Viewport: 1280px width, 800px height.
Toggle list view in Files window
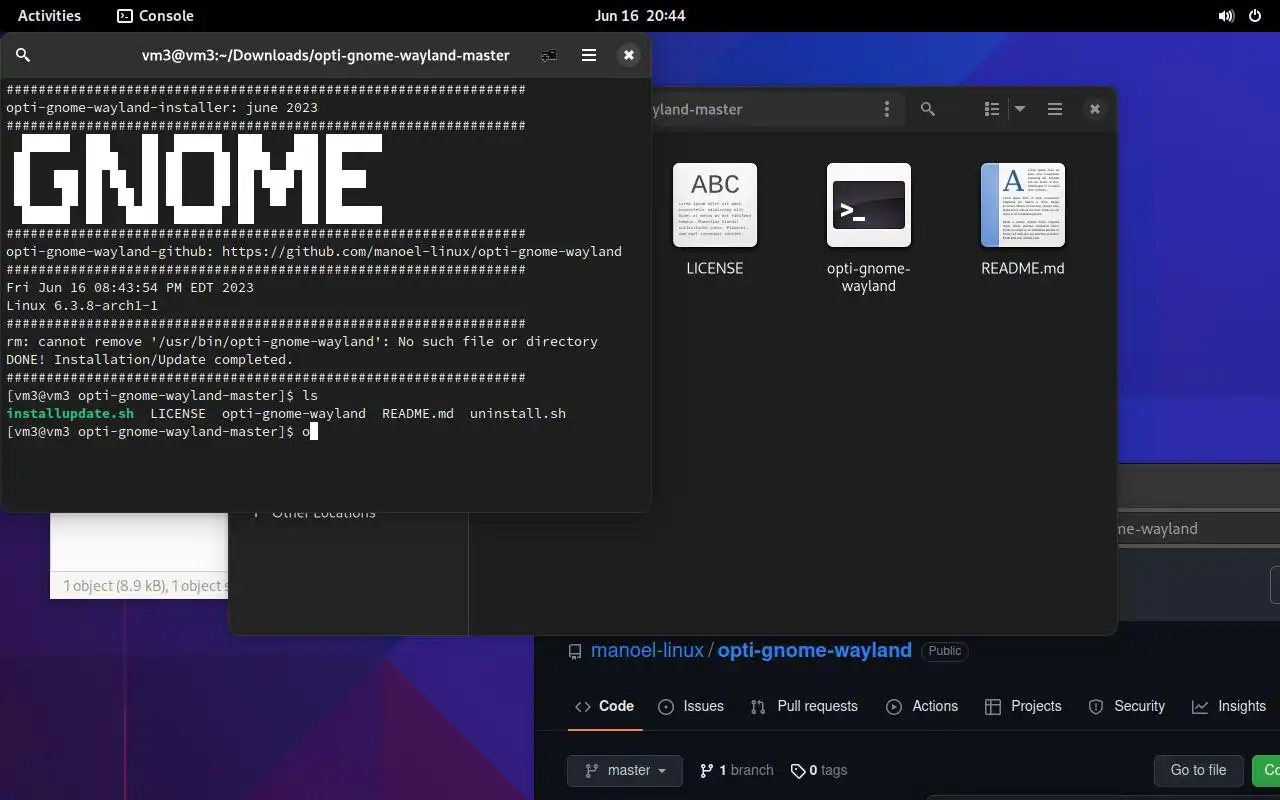coord(992,109)
